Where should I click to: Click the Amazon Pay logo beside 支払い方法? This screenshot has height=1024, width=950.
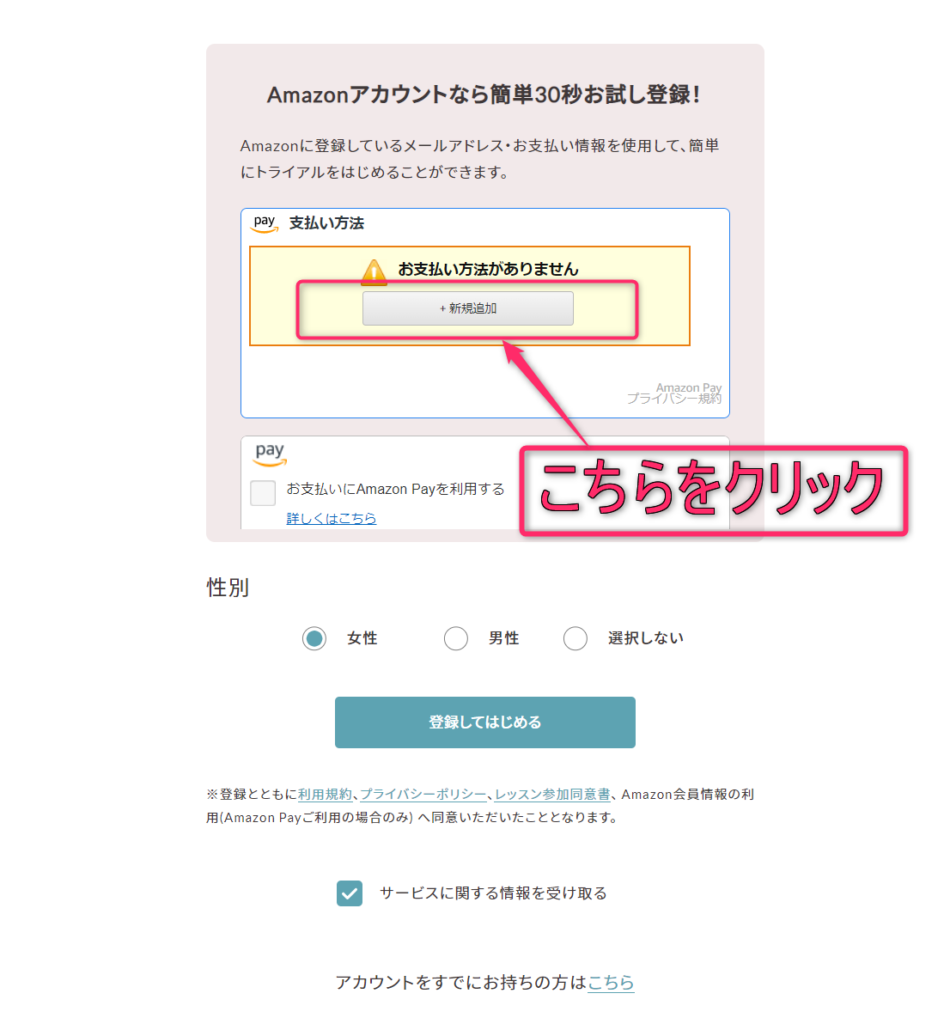(264, 223)
